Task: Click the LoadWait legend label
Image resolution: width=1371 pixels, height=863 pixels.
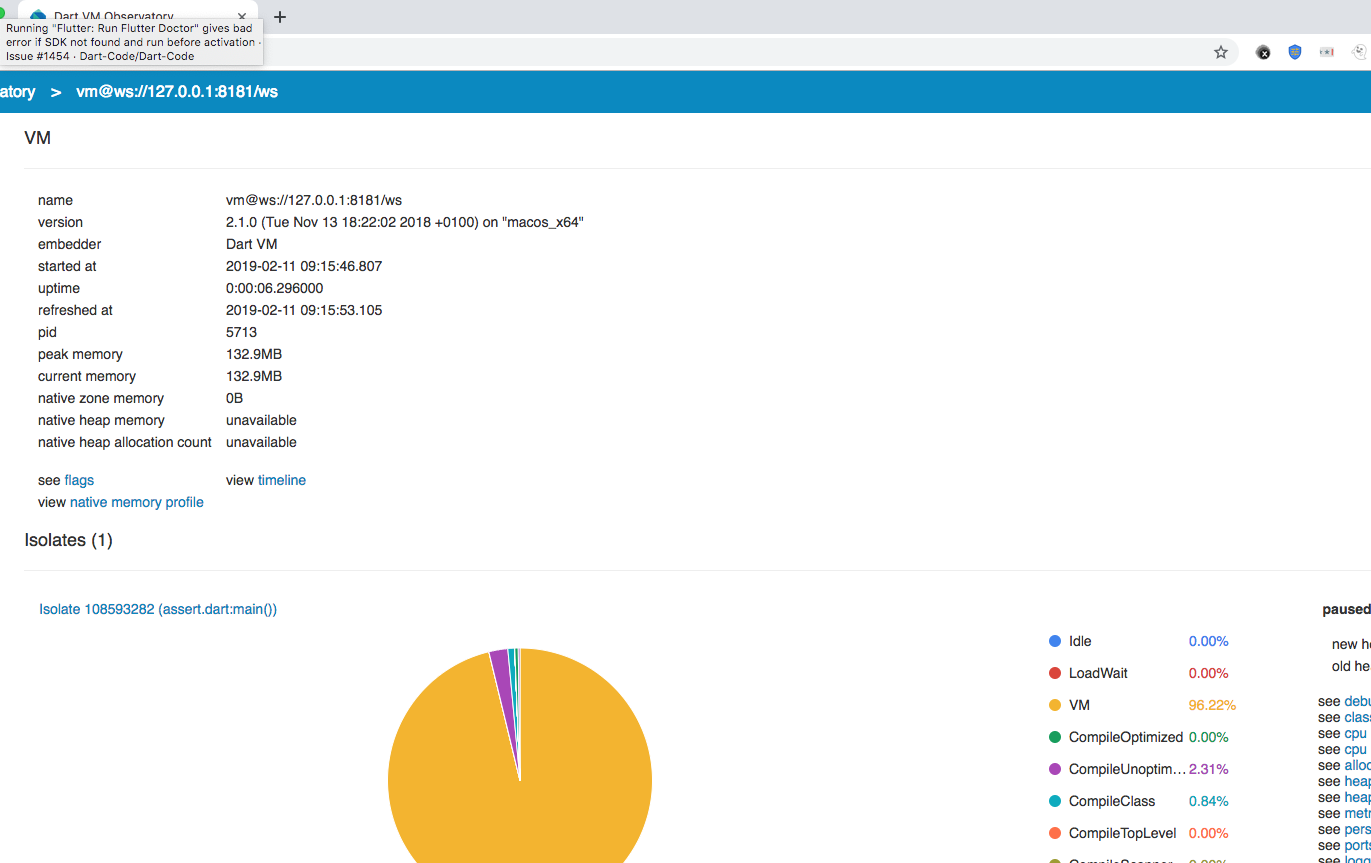Action: click(1098, 673)
